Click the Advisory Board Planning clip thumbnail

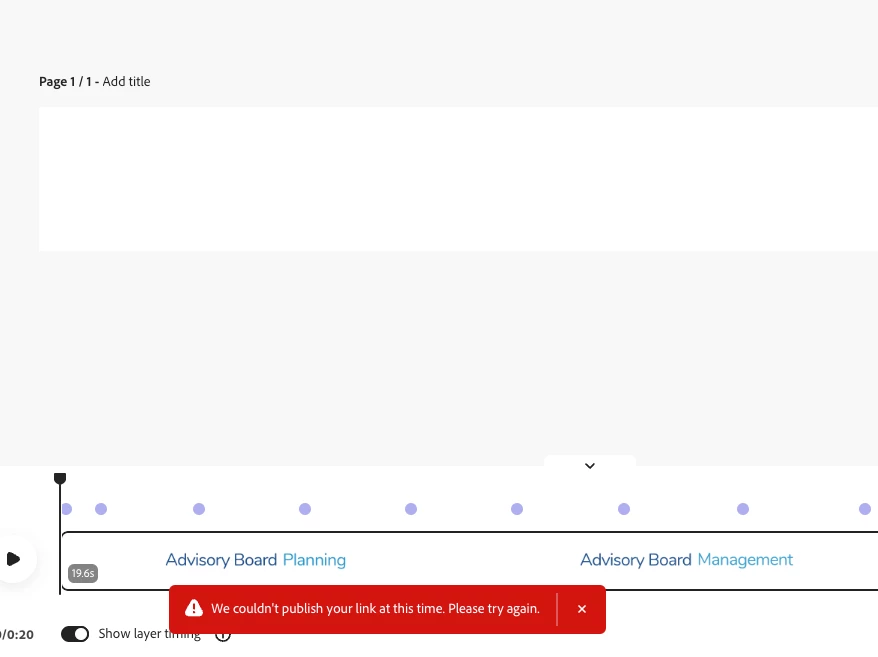click(256, 560)
